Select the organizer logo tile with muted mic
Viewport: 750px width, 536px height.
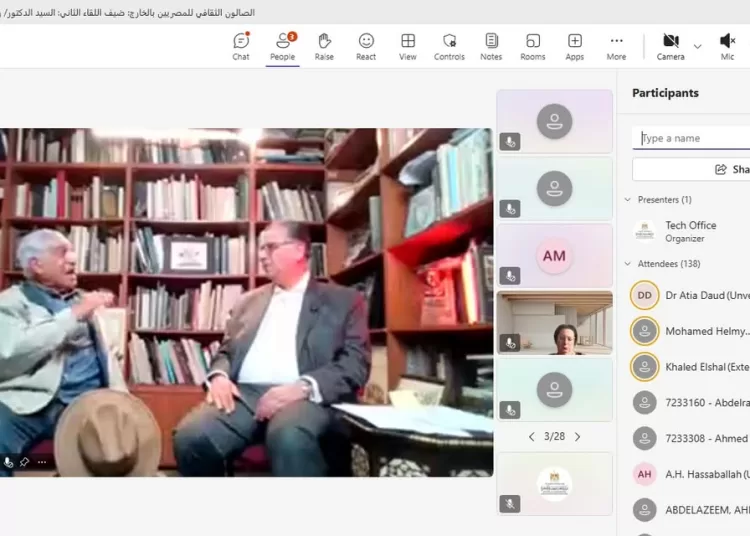tap(554, 484)
